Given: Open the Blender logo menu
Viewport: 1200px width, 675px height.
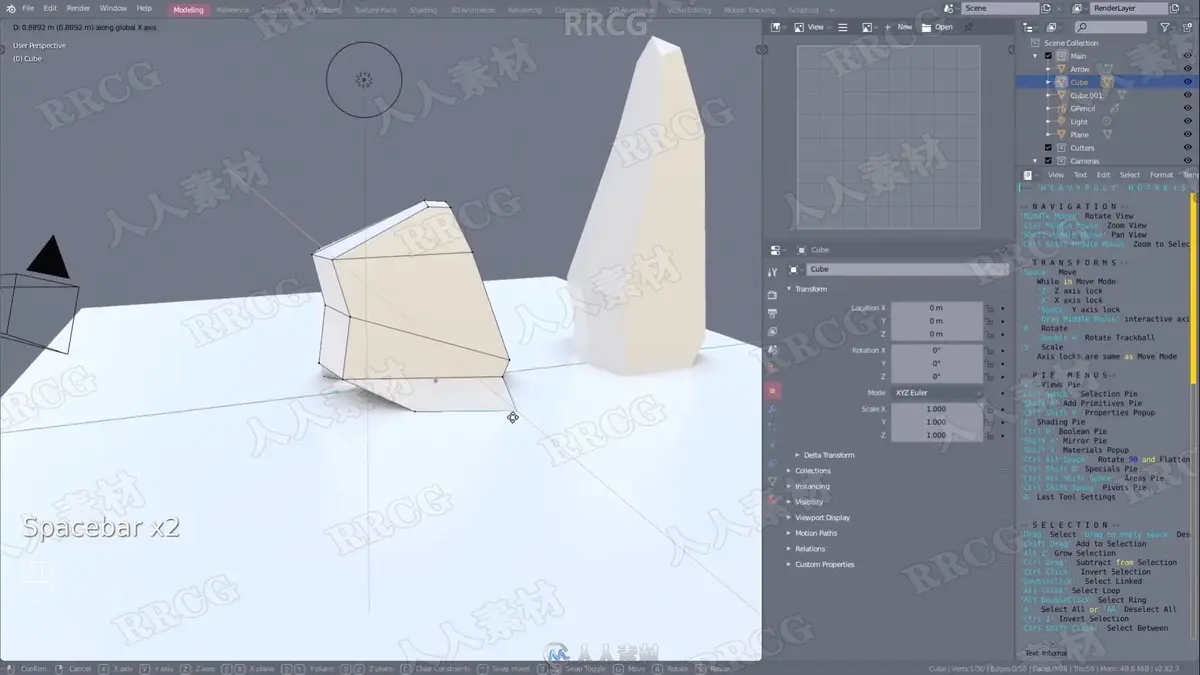Looking at the screenshot, I should (x=9, y=8).
